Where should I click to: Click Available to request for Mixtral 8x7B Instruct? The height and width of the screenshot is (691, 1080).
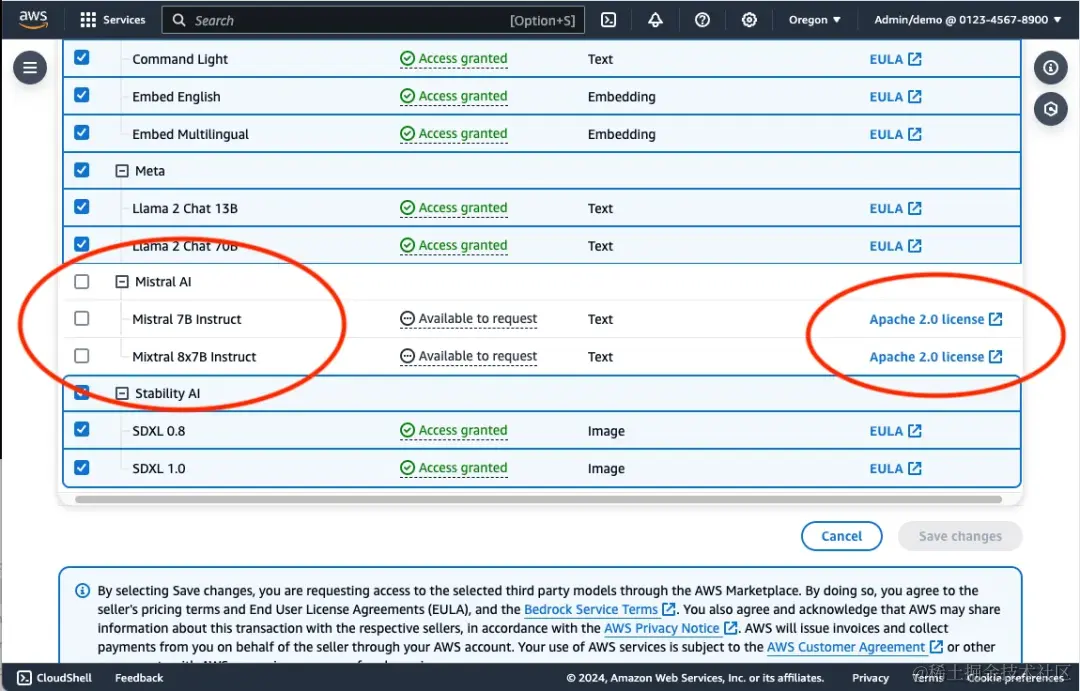pyautogui.click(x=477, y=356)
